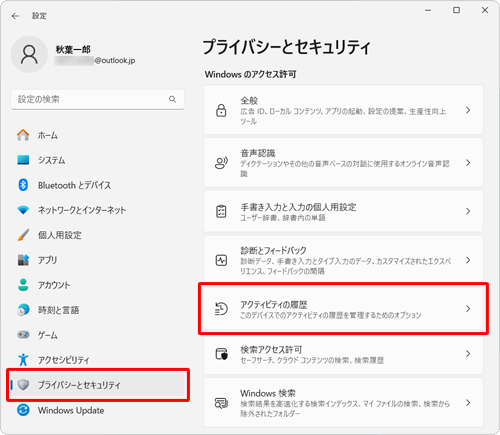Click the lock icon beside 全般

coord(221,110)
